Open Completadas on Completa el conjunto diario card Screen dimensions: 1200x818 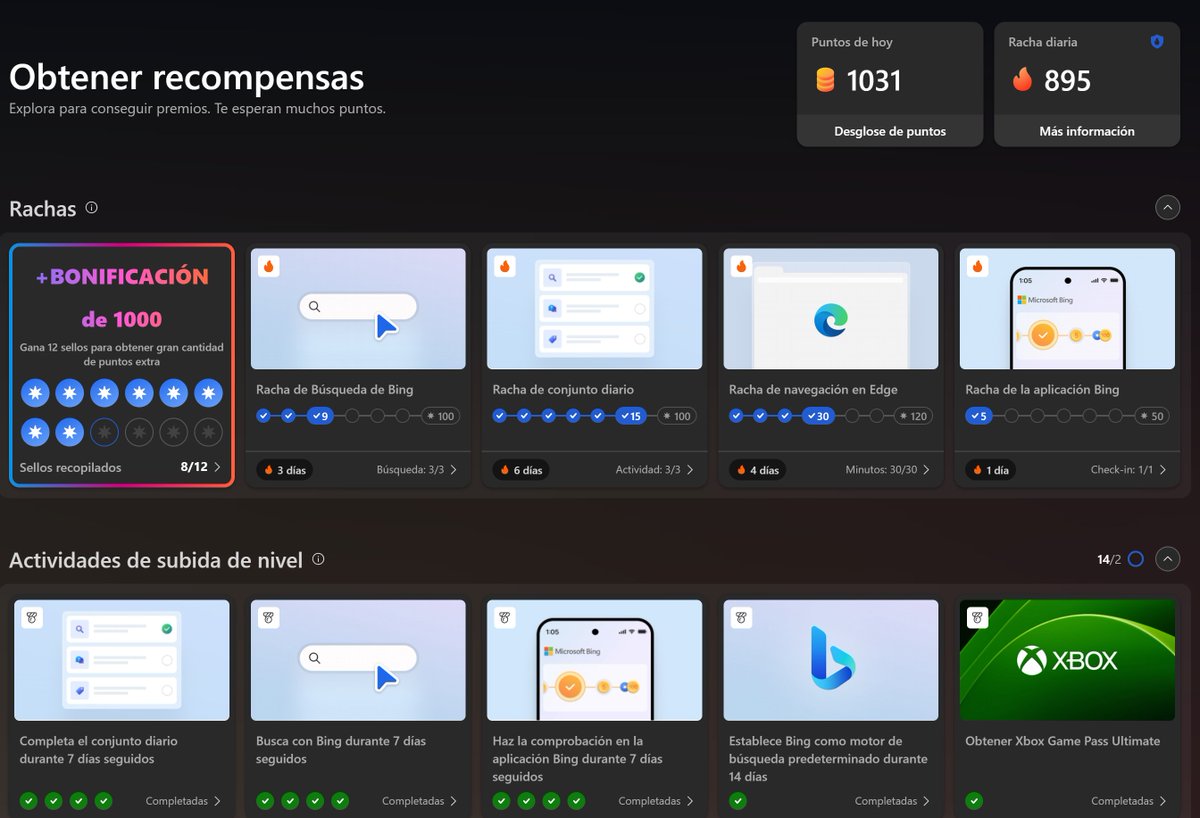click(x=183, y=801)
